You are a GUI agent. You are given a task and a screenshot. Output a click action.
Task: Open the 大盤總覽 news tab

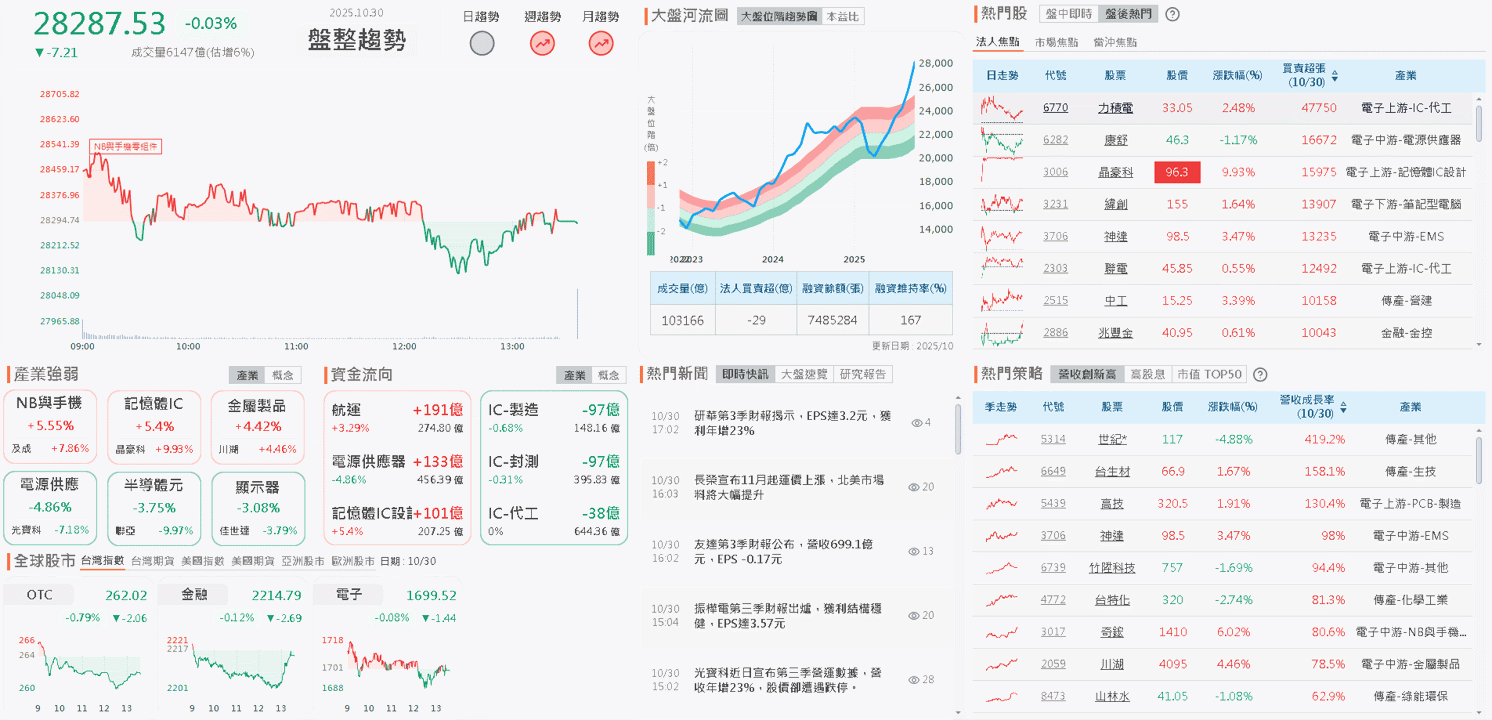point(804,374)
